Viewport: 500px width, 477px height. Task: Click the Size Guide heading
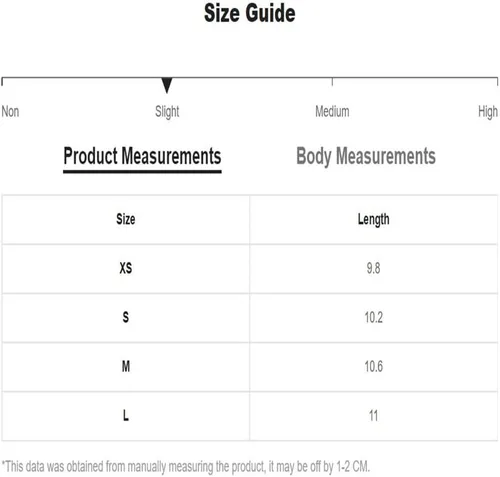tap(250, 13)
